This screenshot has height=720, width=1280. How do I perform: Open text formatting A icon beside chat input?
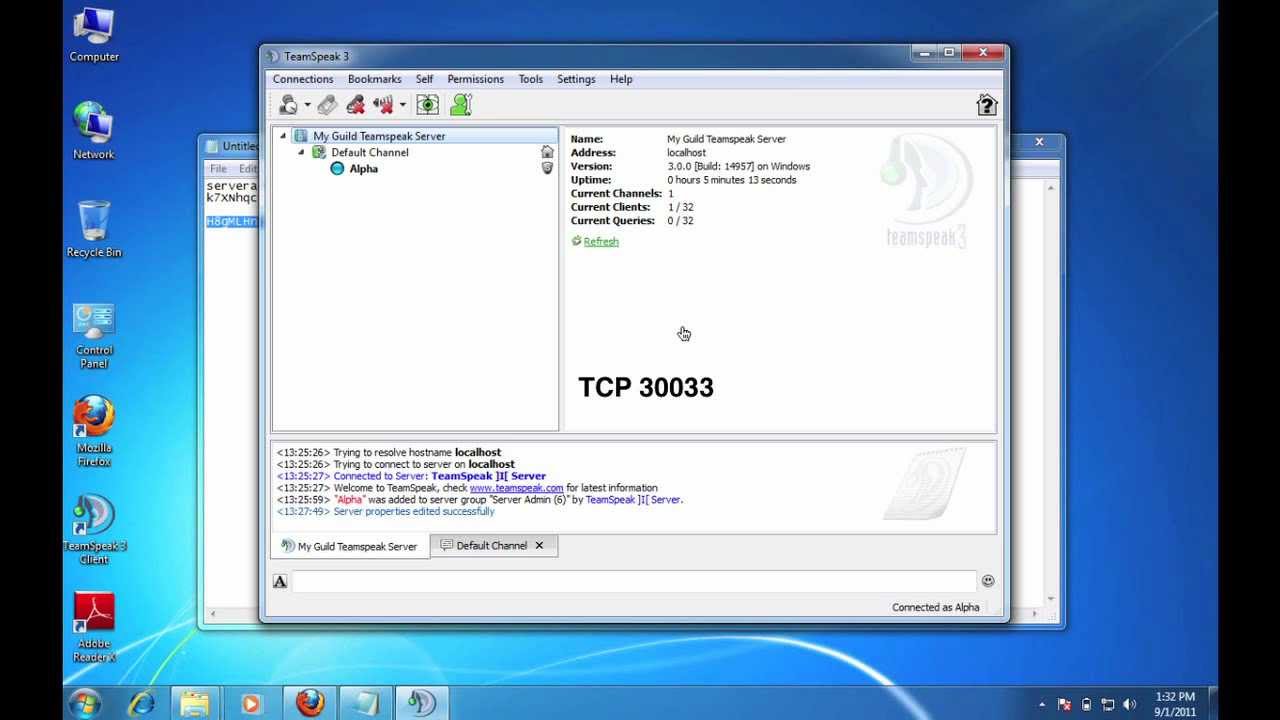(x=280, y=581)
